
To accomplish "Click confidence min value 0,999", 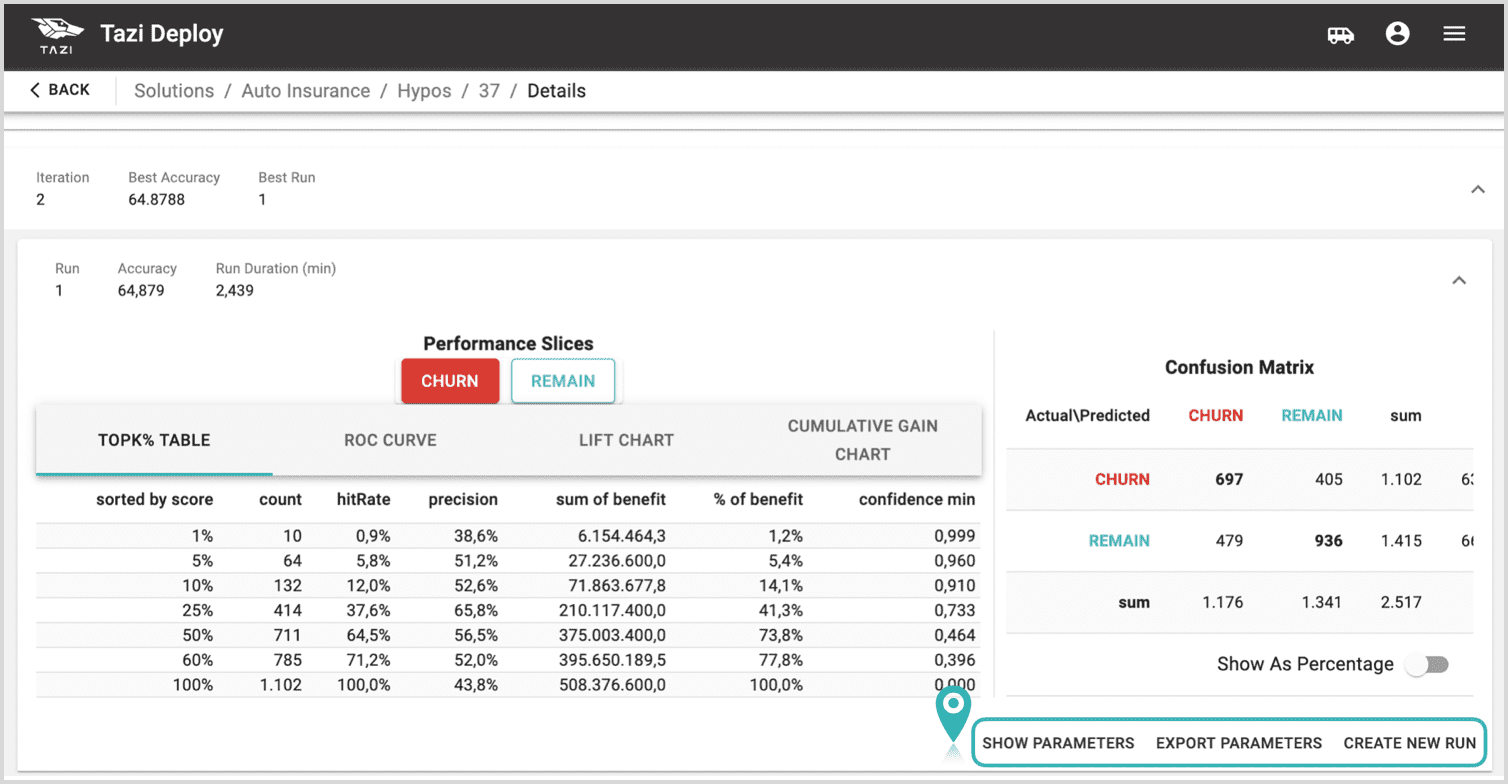I will coord(954,536).
